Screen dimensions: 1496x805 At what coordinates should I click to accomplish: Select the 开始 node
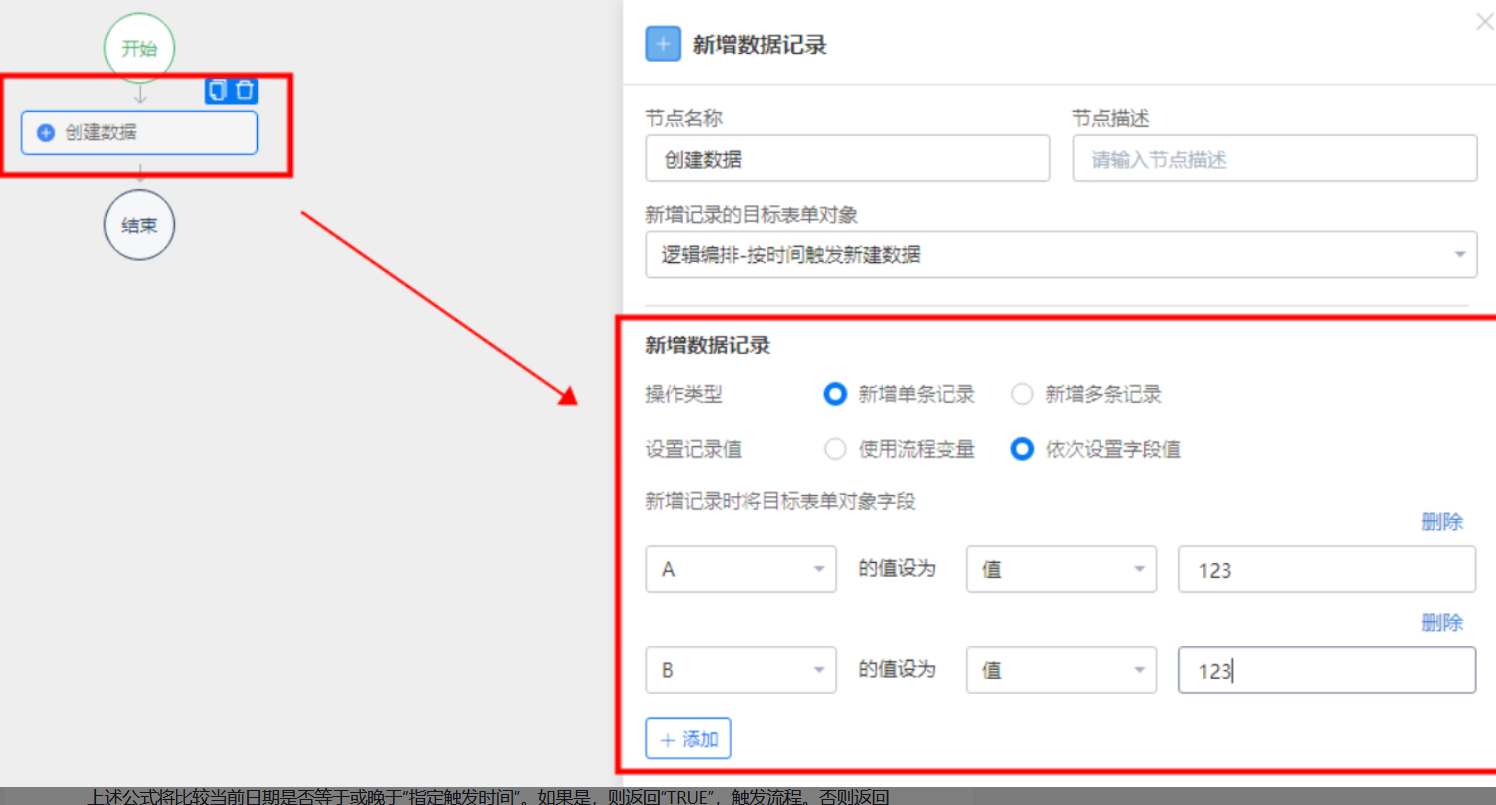tap(139, 48)
